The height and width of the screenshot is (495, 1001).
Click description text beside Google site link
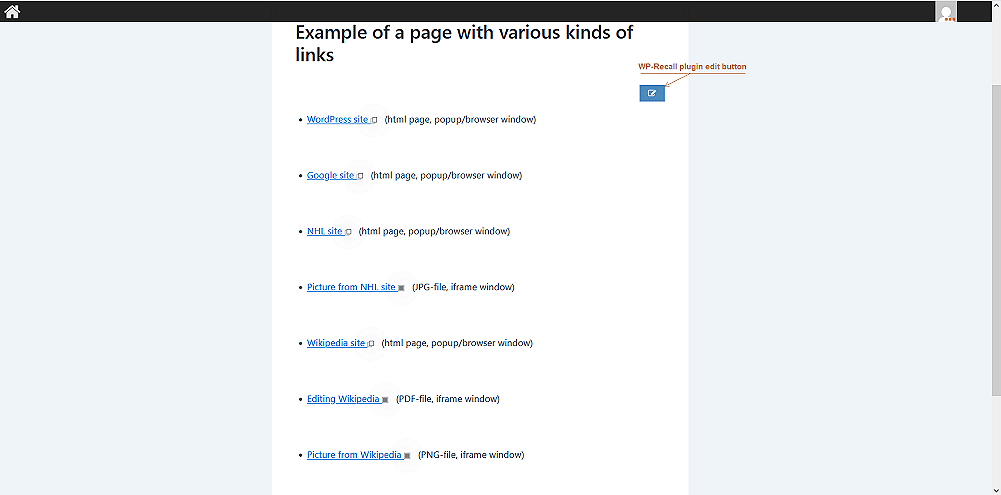click(446, 175)
